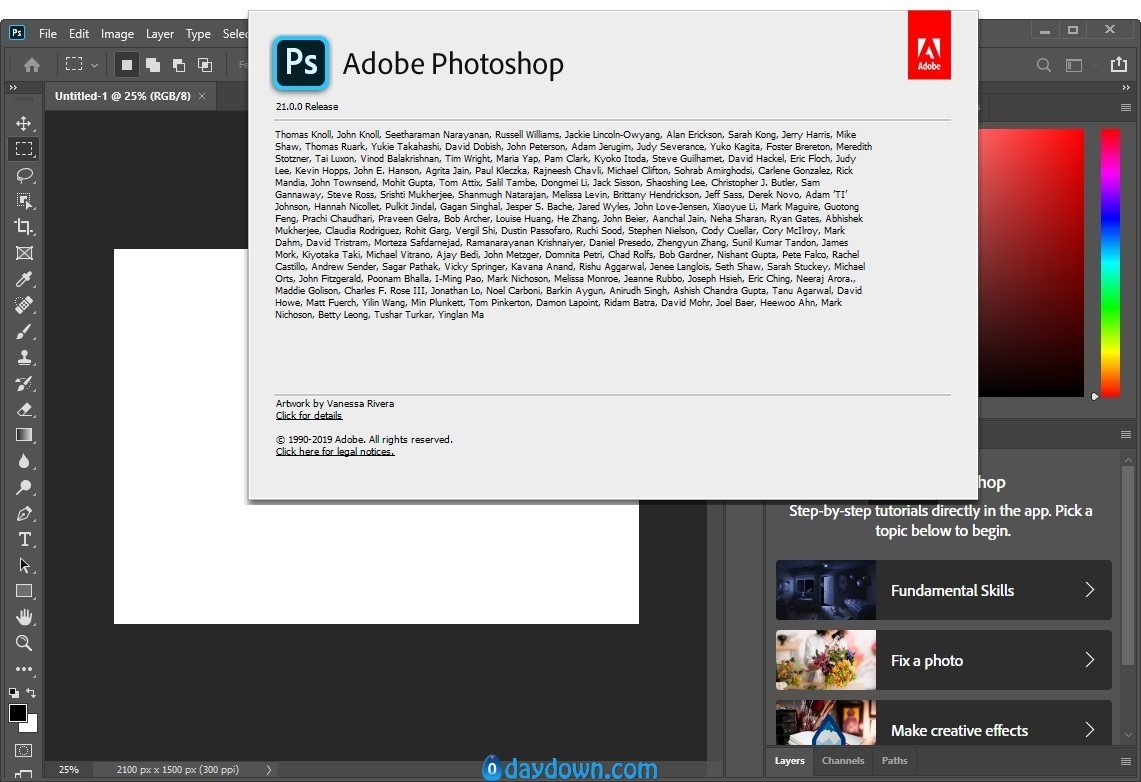The width and height of the screenshot is (1141, 782).
Task: Select the Lasso tool
Action: pos(24,175)
